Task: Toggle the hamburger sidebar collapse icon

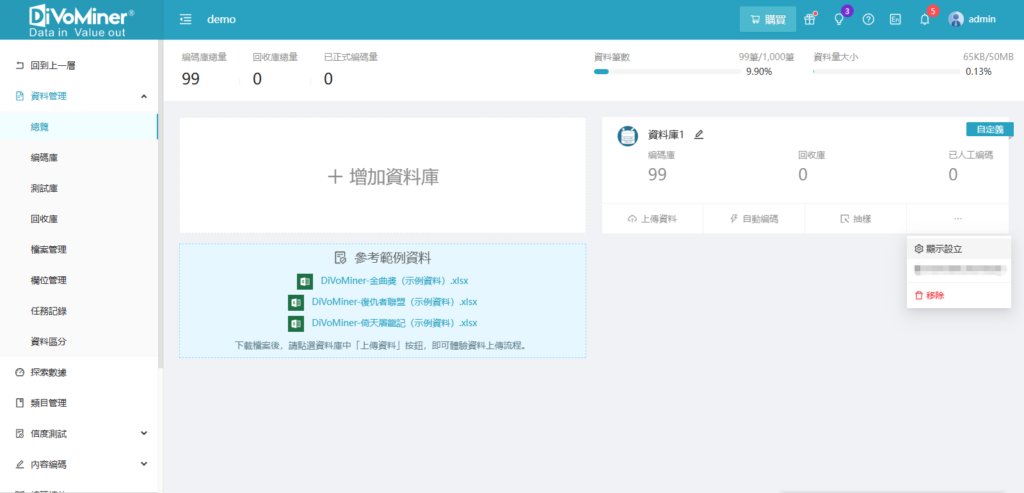Action: pos(186,19)
